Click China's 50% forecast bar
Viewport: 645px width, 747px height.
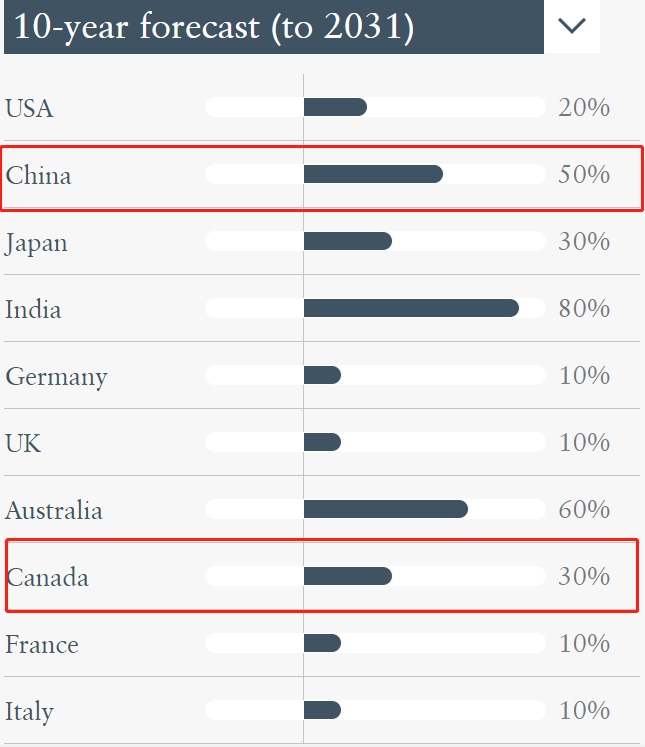(x=373, y=174)
